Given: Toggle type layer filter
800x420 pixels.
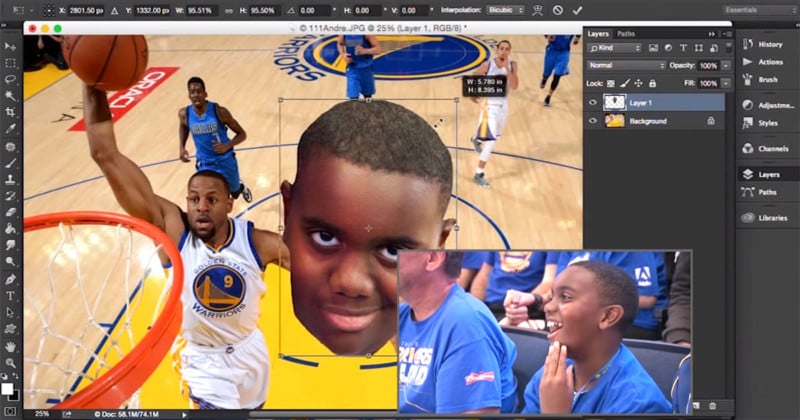Looking at the screenshot, I should tap(683, 48).
